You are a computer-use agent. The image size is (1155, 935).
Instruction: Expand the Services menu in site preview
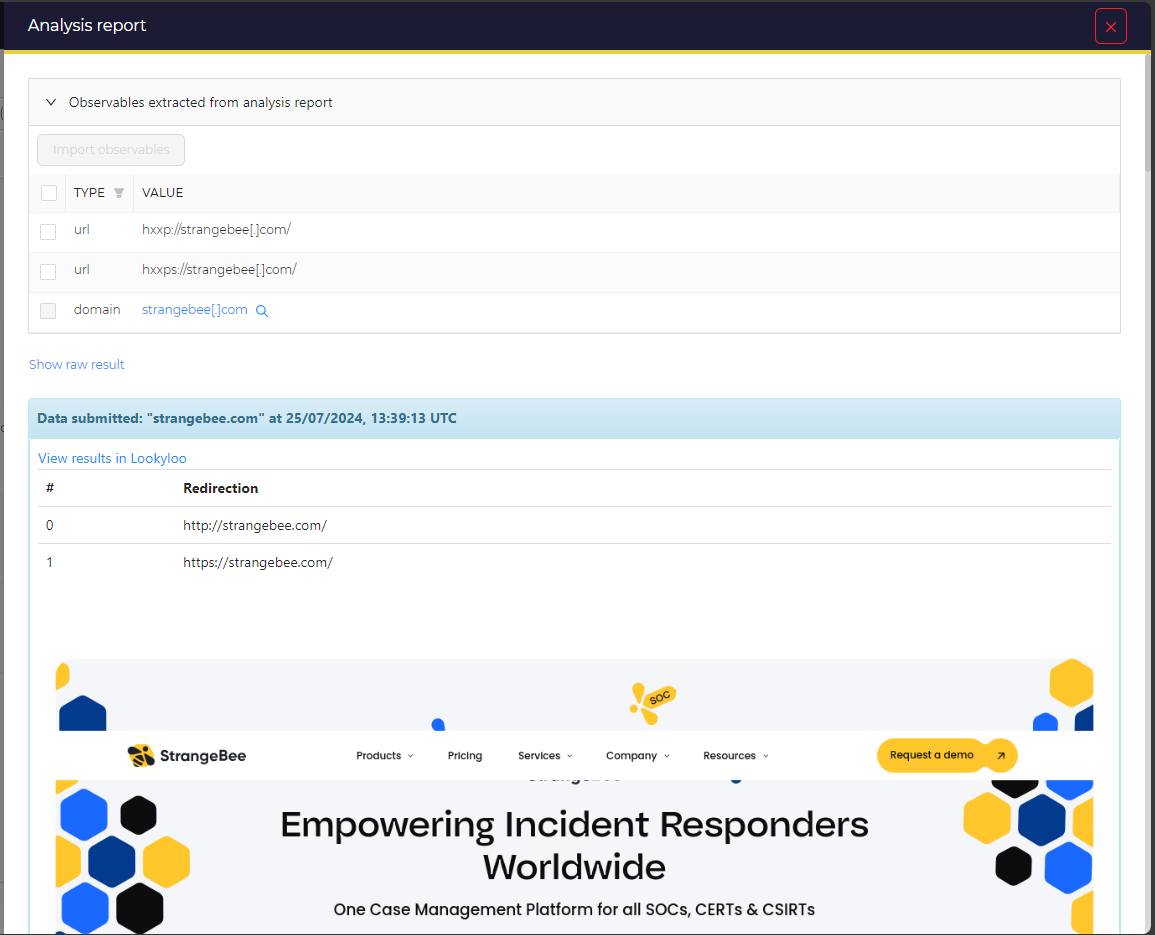[545, 755]
